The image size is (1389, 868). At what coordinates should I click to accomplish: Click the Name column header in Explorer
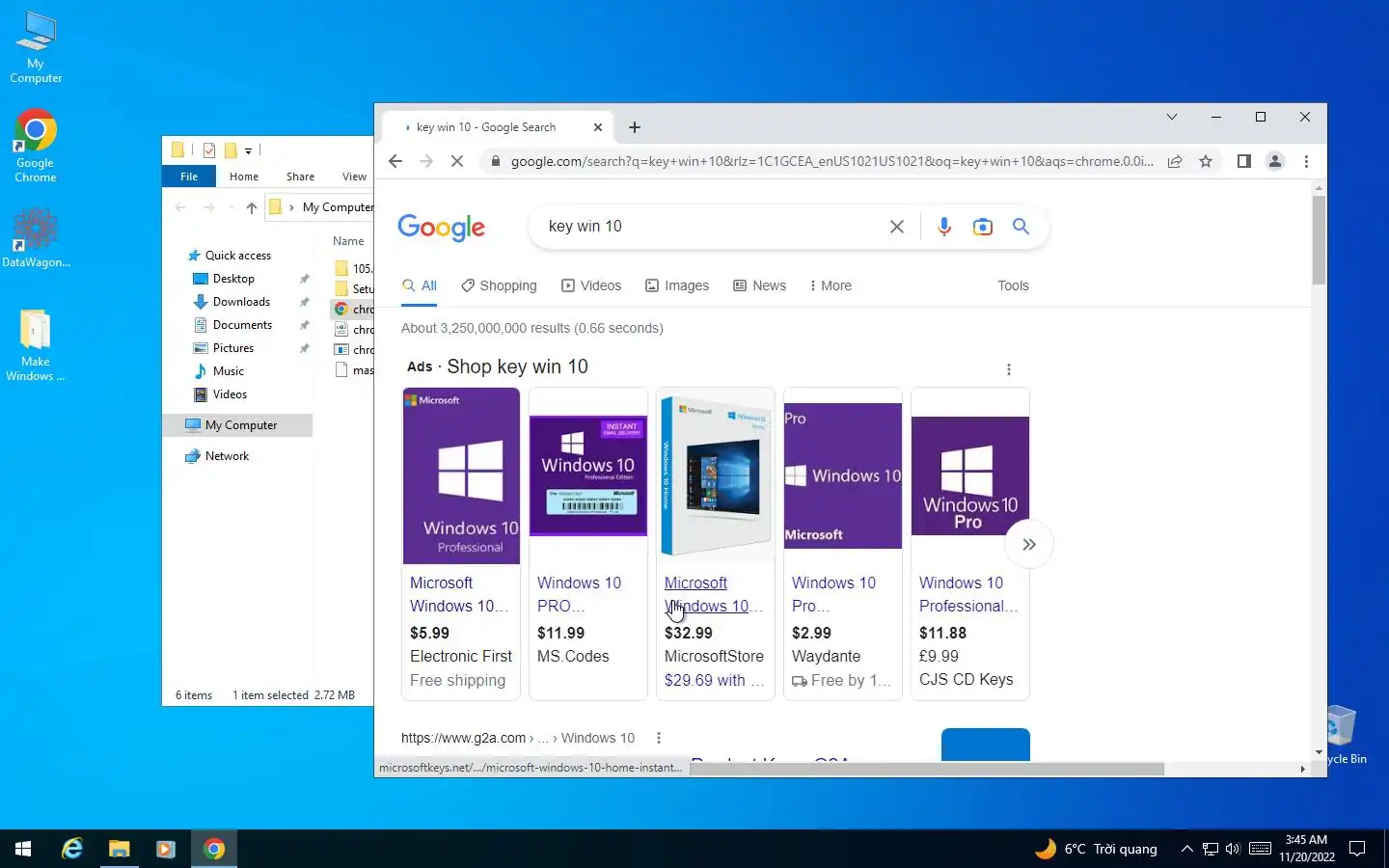coord(348,241)
